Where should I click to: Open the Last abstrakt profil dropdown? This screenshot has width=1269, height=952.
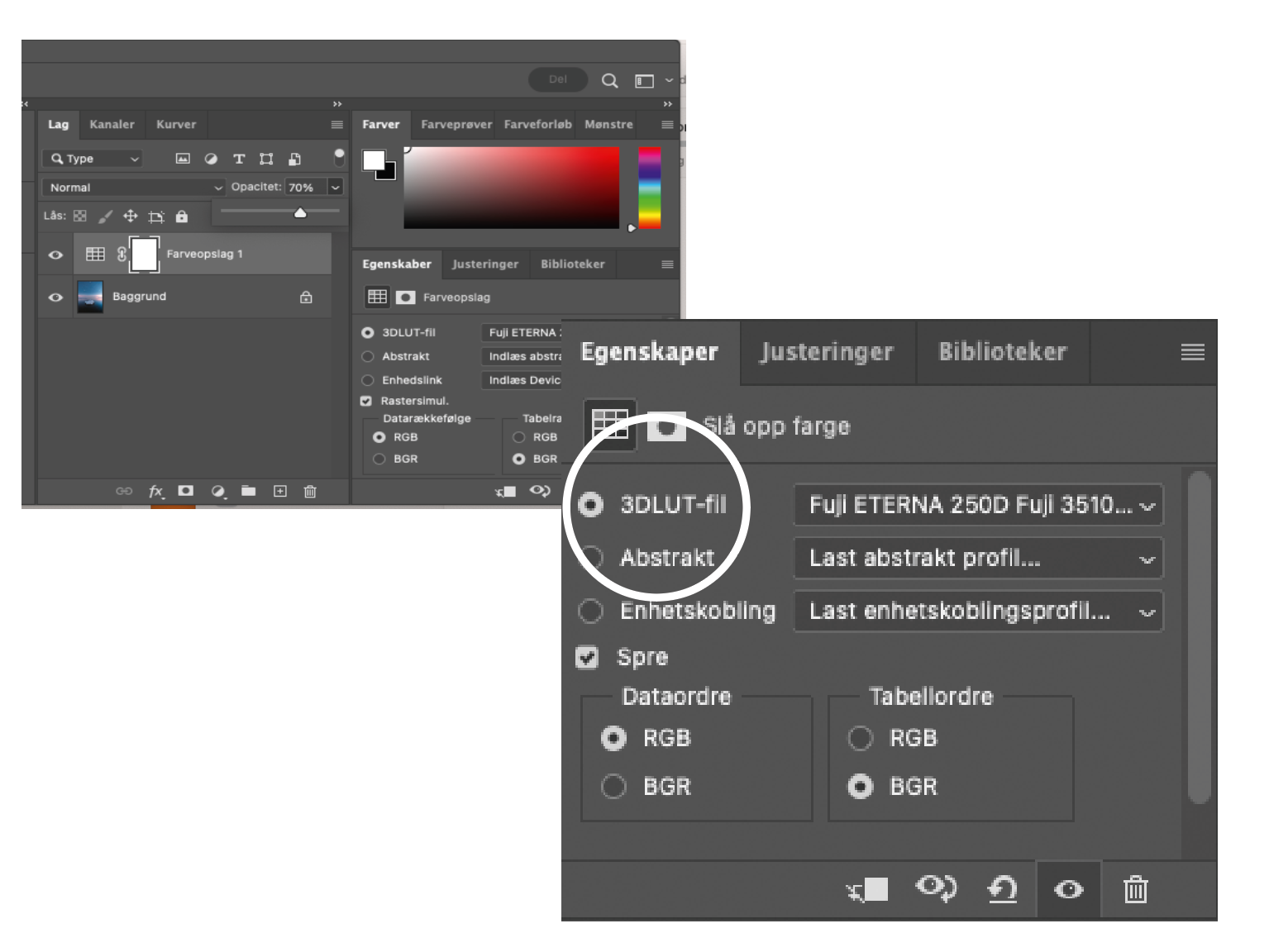pos(978,558)
